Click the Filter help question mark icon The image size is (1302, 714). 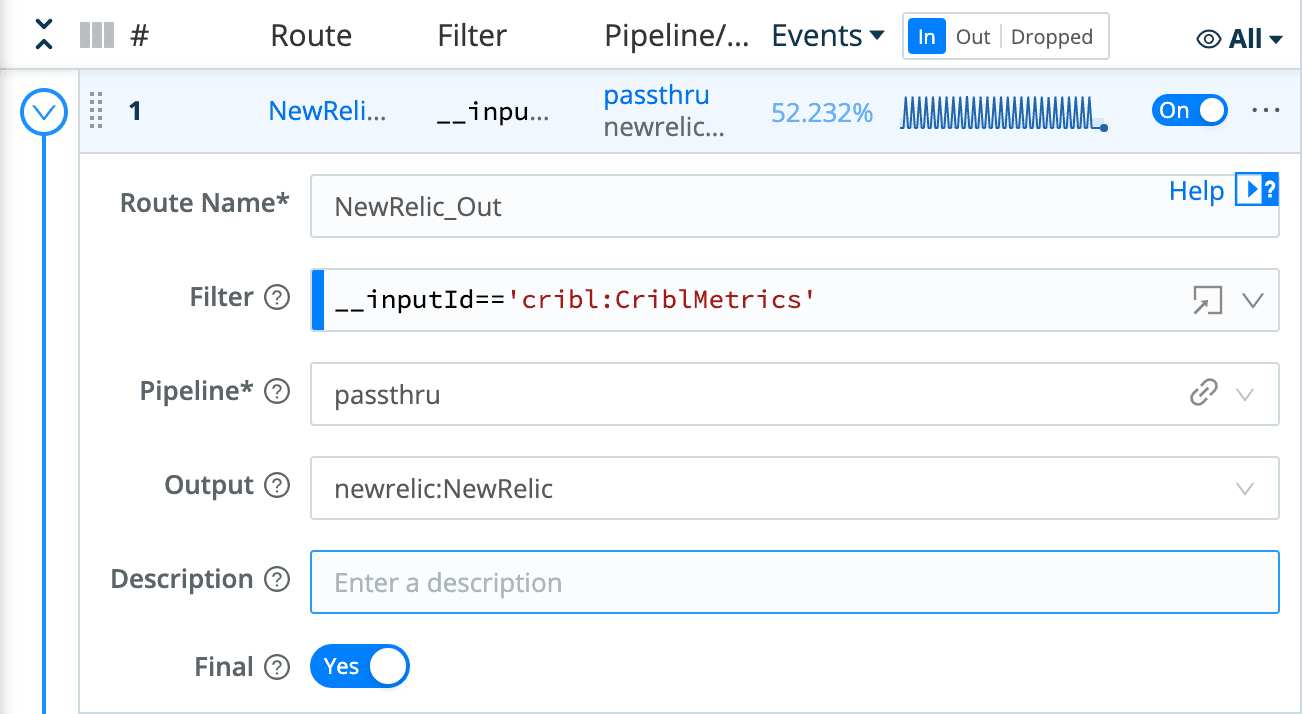[x=277, y=298]
